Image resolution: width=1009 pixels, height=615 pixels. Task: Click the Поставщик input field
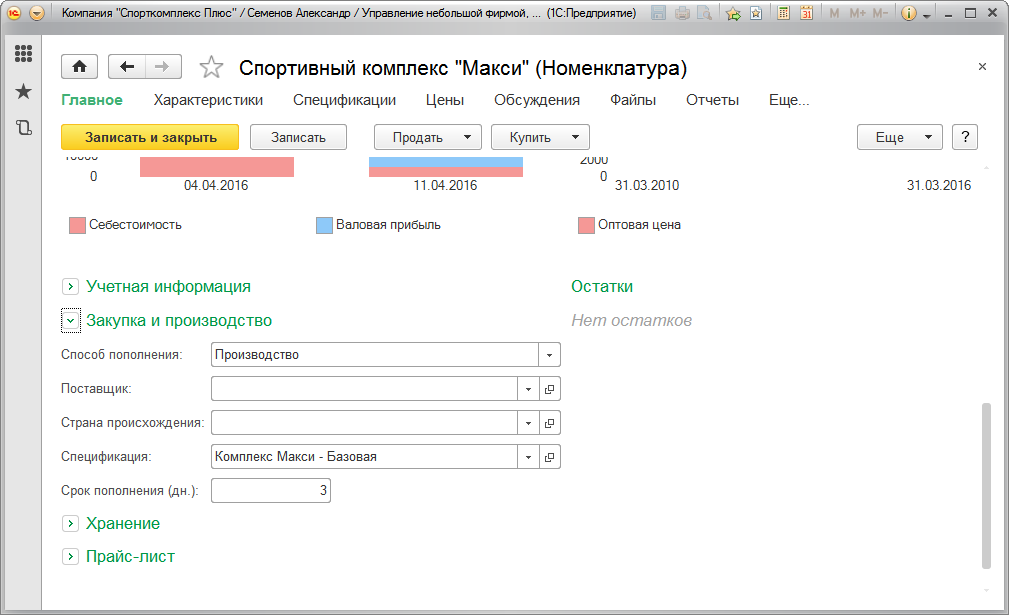tap(364, 389)
